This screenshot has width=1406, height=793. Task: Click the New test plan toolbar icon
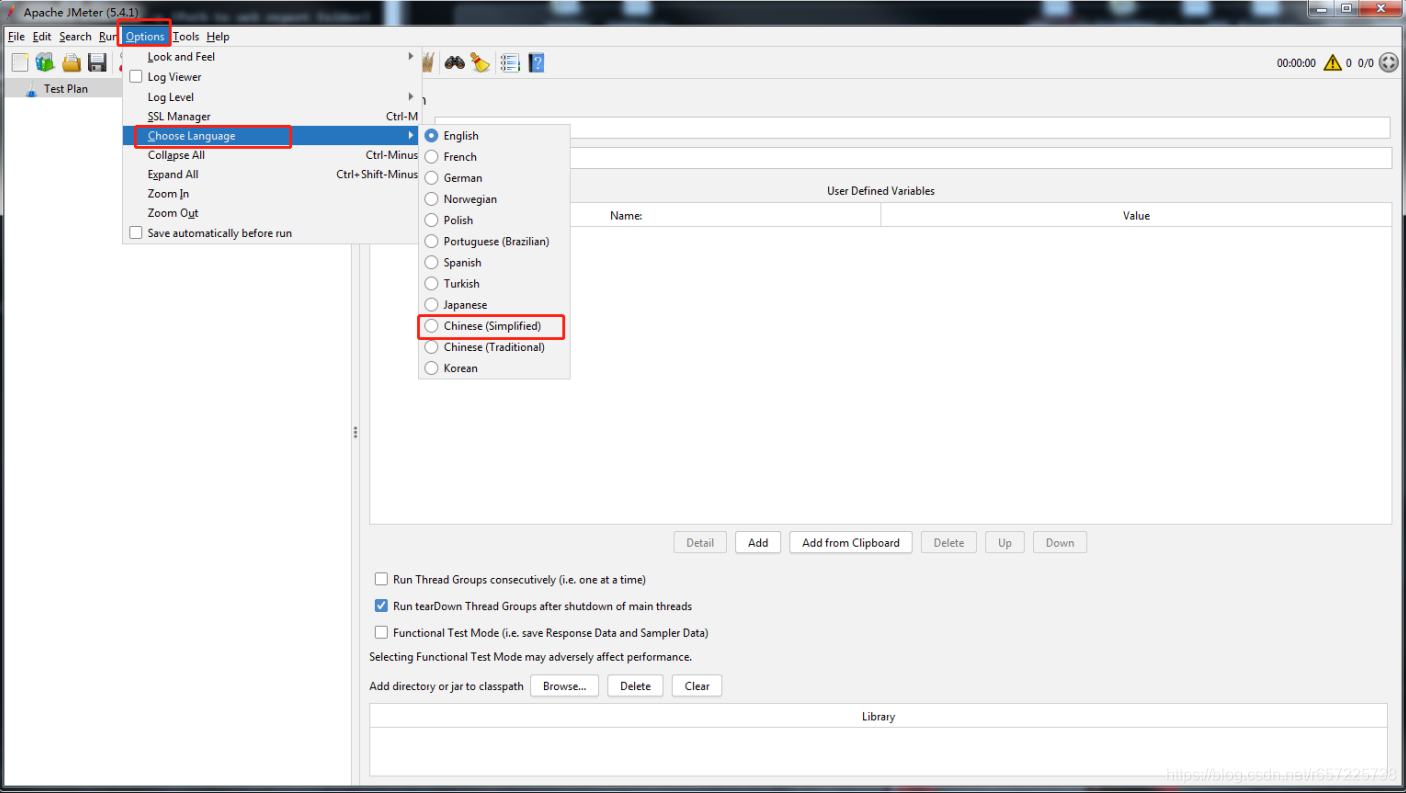(20, 63)
